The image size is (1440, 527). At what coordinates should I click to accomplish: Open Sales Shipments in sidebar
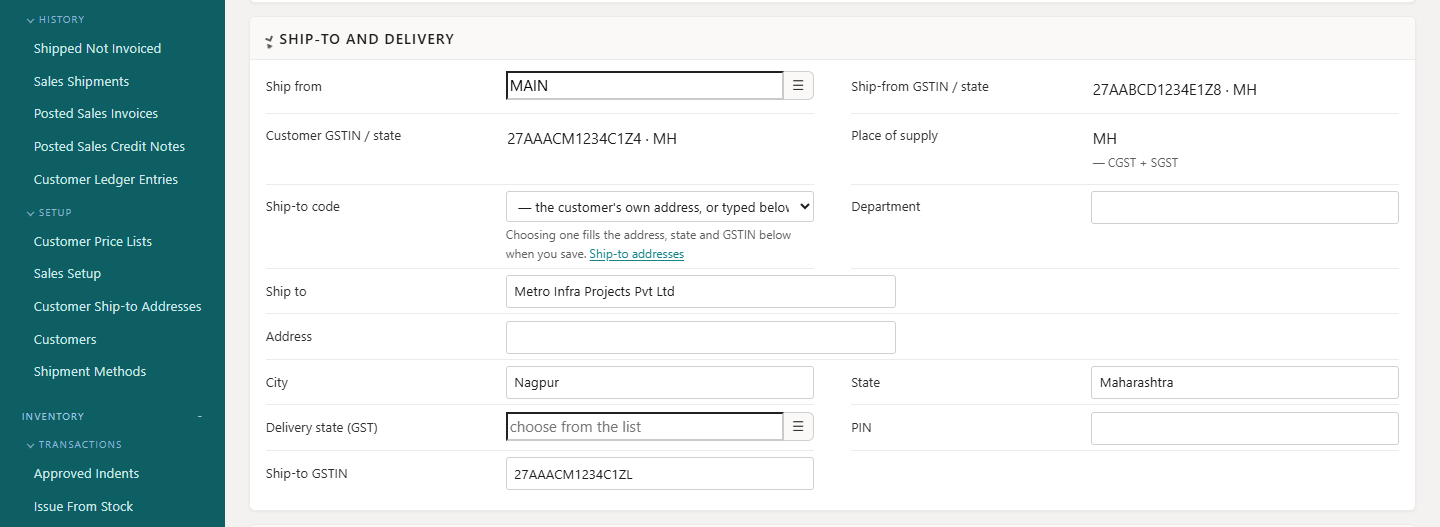(81, 81)
